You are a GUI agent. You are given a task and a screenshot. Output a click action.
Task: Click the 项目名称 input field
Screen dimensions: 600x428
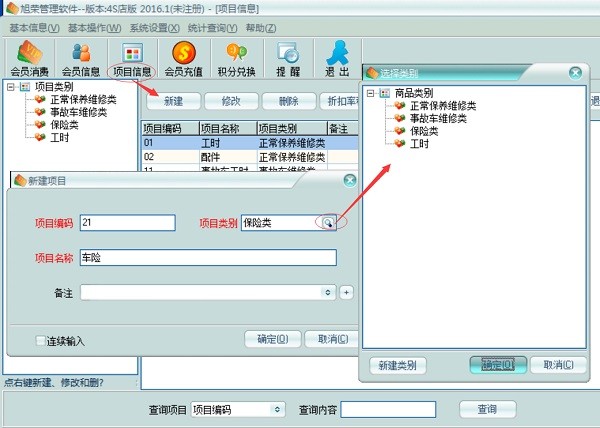(208, 257)
